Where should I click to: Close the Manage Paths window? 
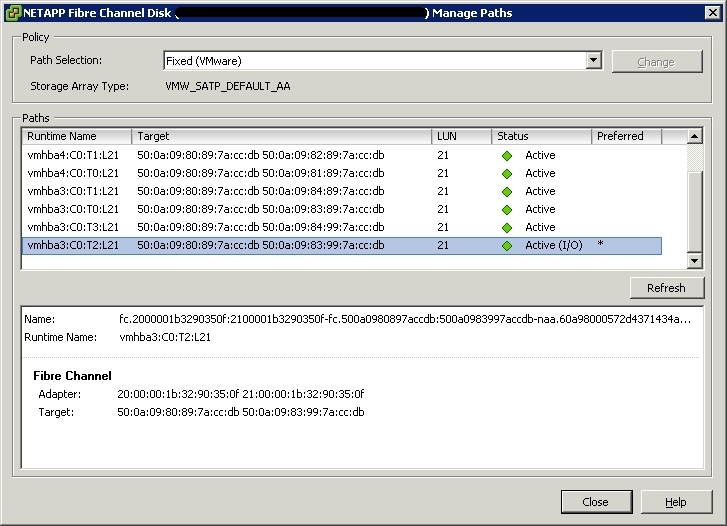(713, 13)
